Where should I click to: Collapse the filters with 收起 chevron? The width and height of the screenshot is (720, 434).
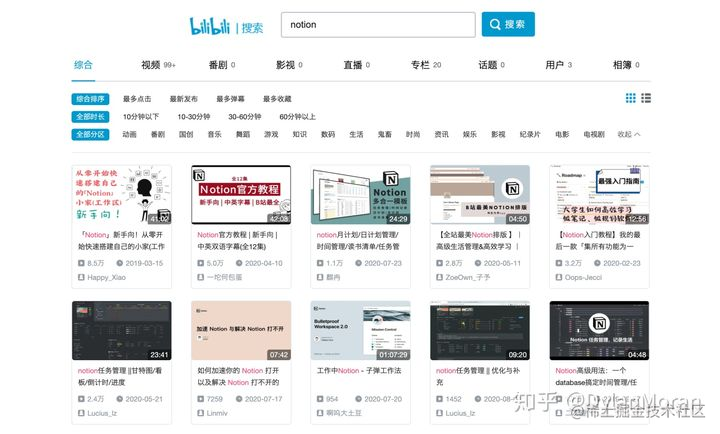click(629, 134)
